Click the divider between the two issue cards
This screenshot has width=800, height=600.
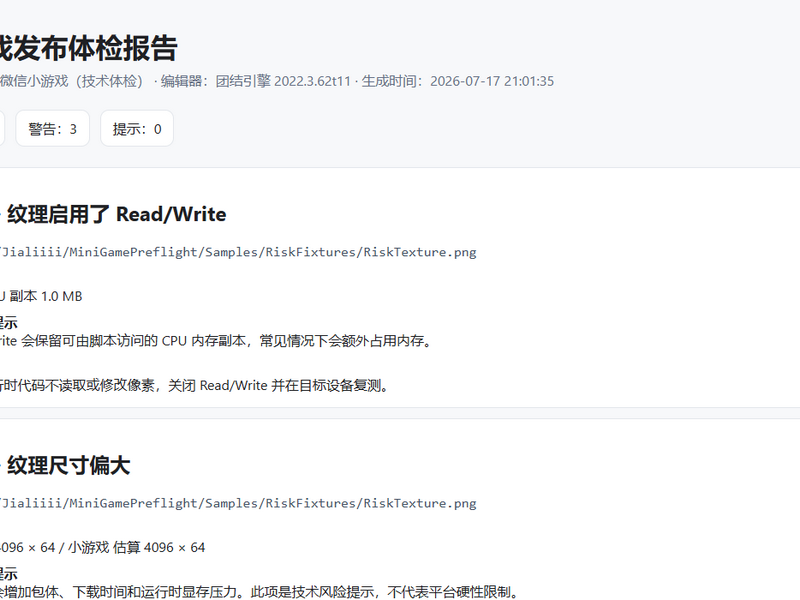pyautogui.click(x=400, y=413)
